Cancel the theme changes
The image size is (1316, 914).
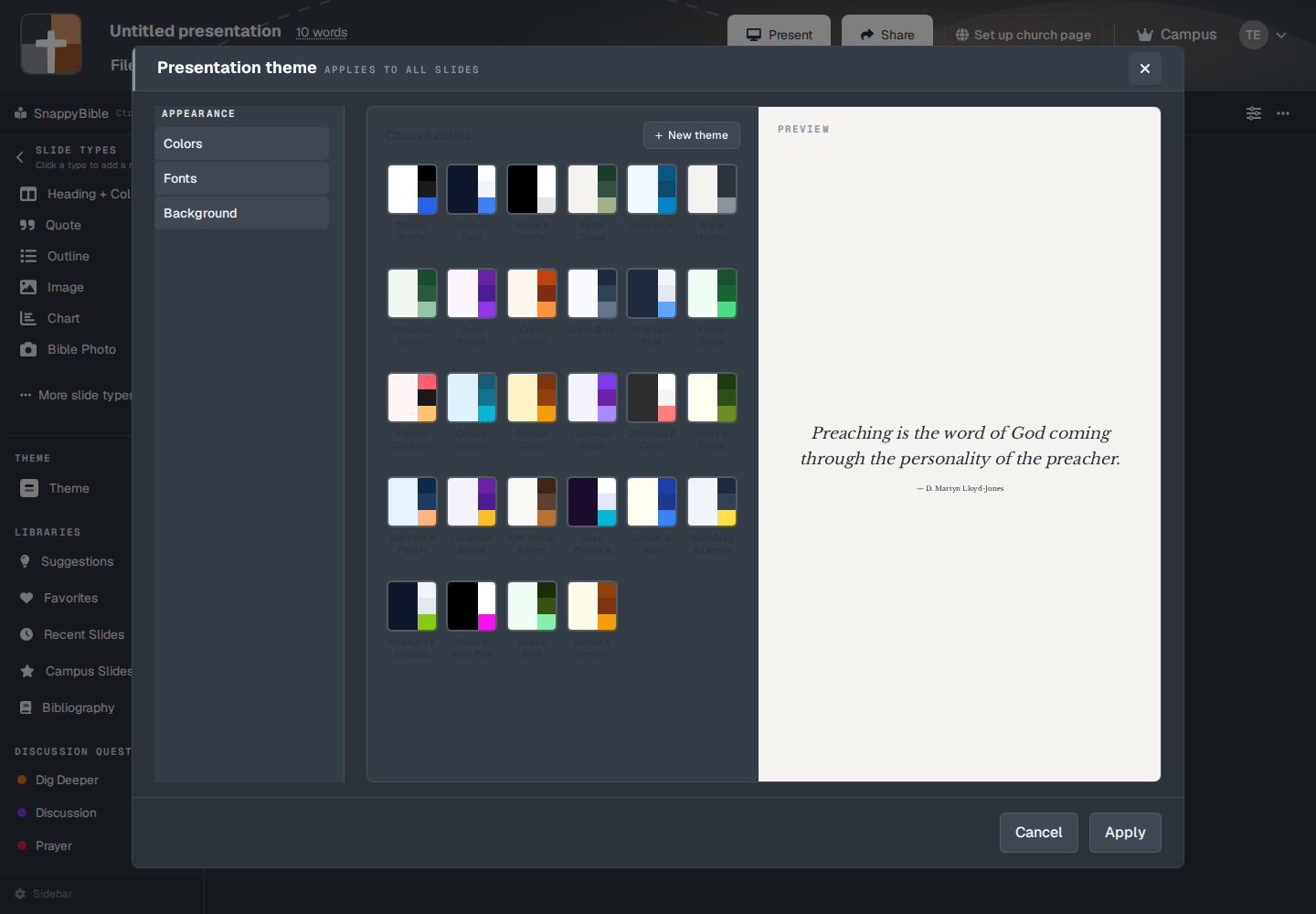pos(1038,833)
